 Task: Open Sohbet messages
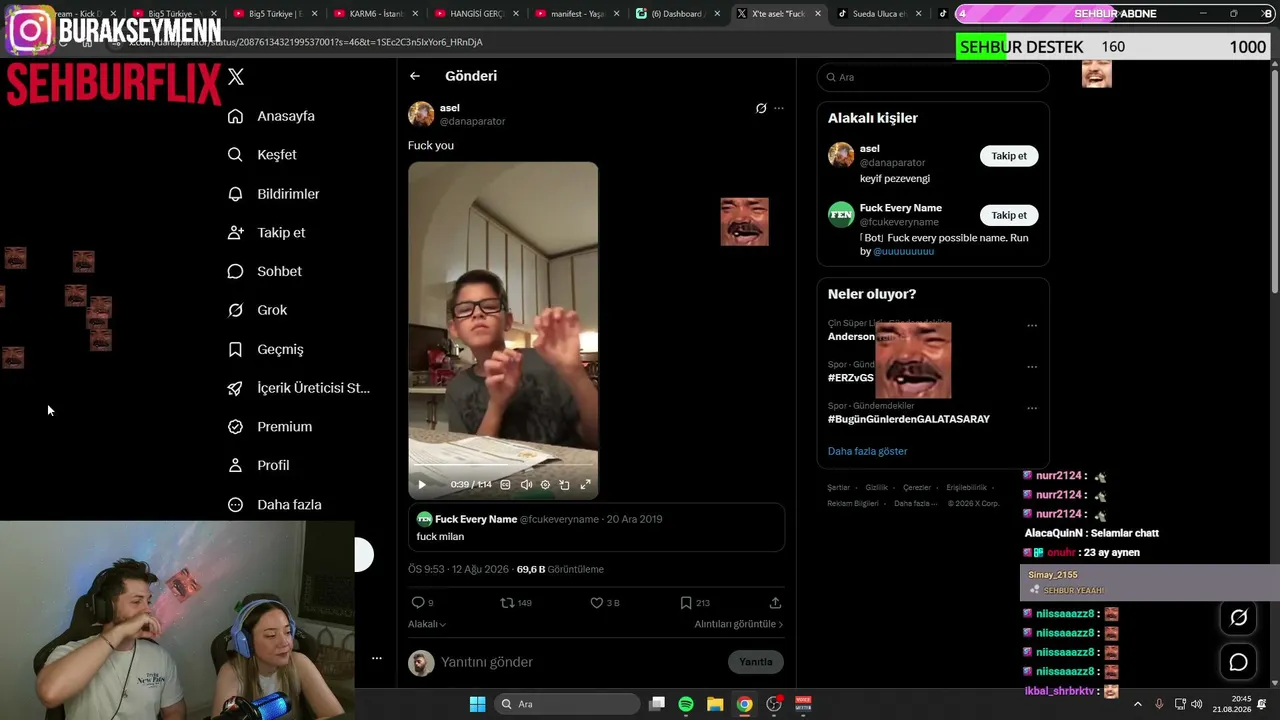tap(264, 271)
